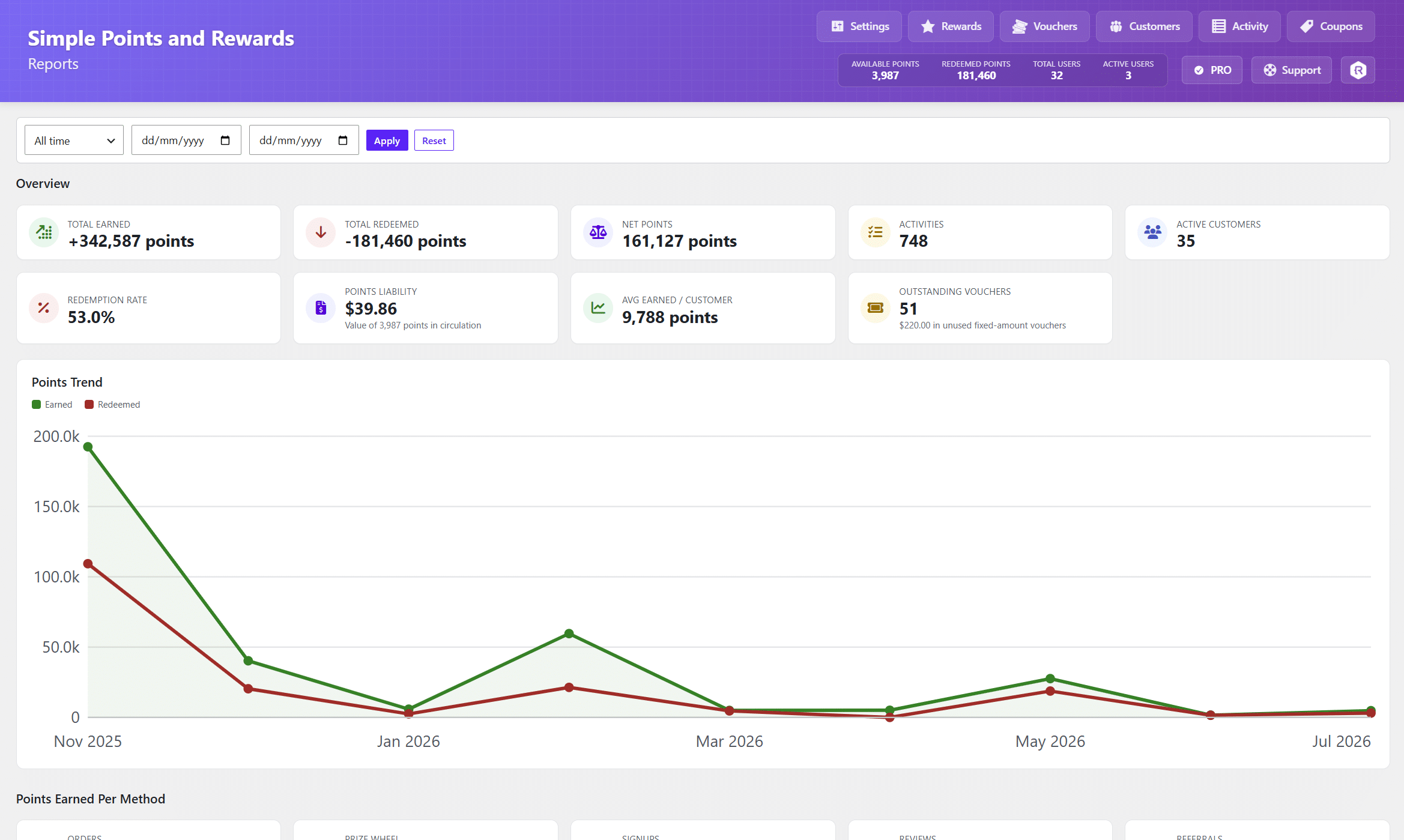Click the PRO checkmark icon

tap(1199, 70)
